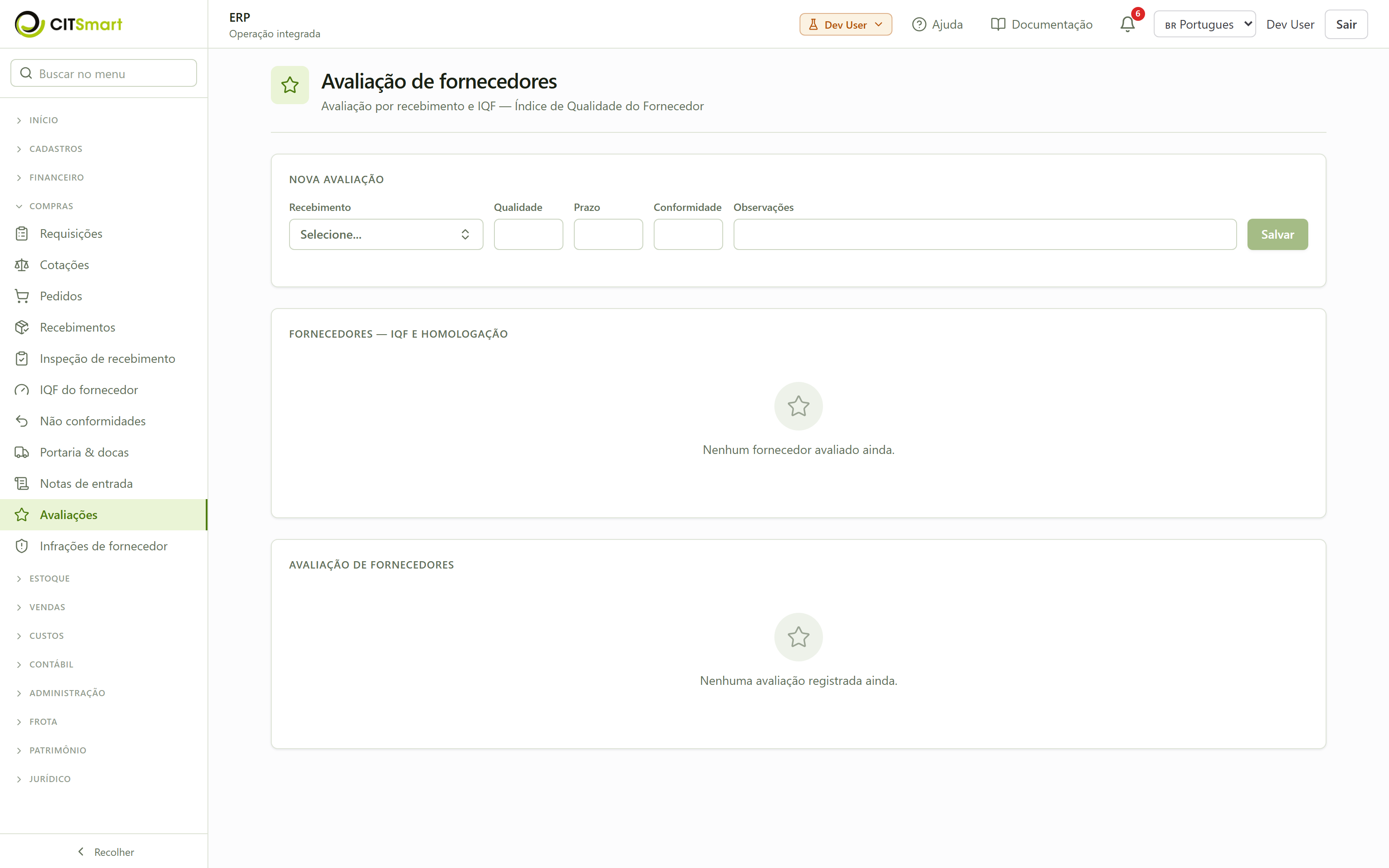
Task: Click the Notas de entrada receipt icon
Action: 22,484
